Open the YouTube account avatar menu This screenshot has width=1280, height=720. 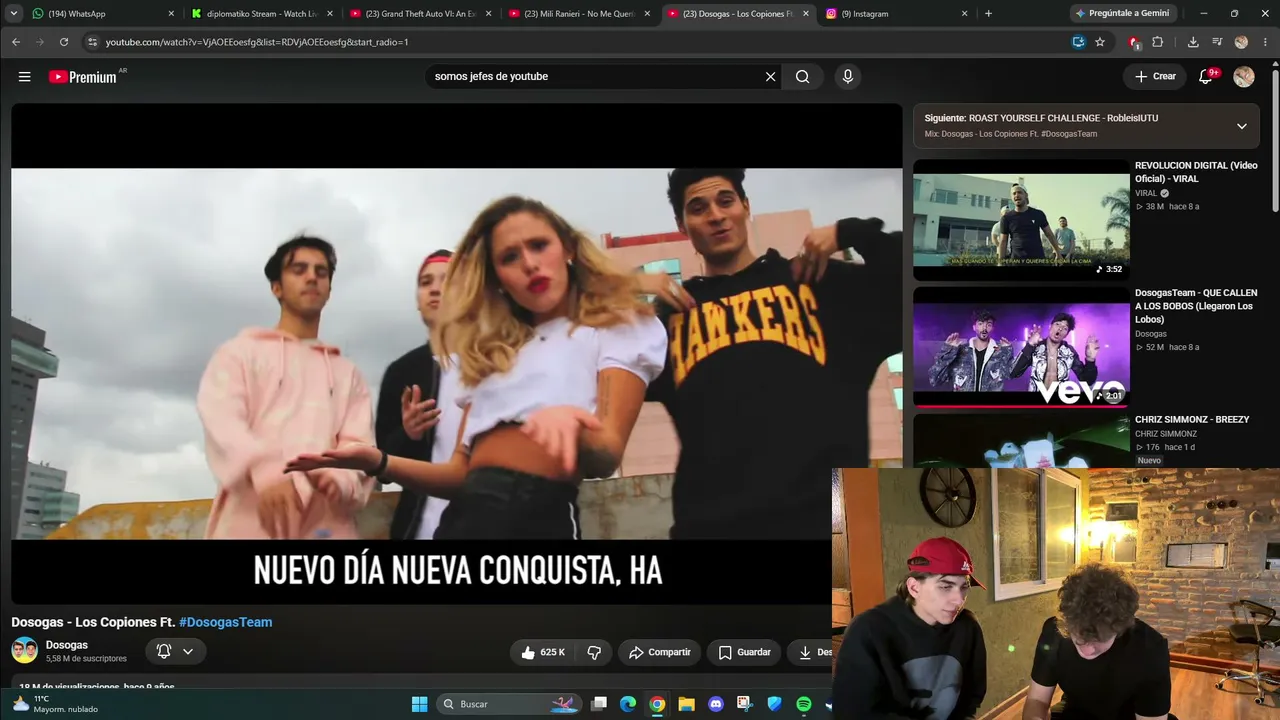(1244, 77)
